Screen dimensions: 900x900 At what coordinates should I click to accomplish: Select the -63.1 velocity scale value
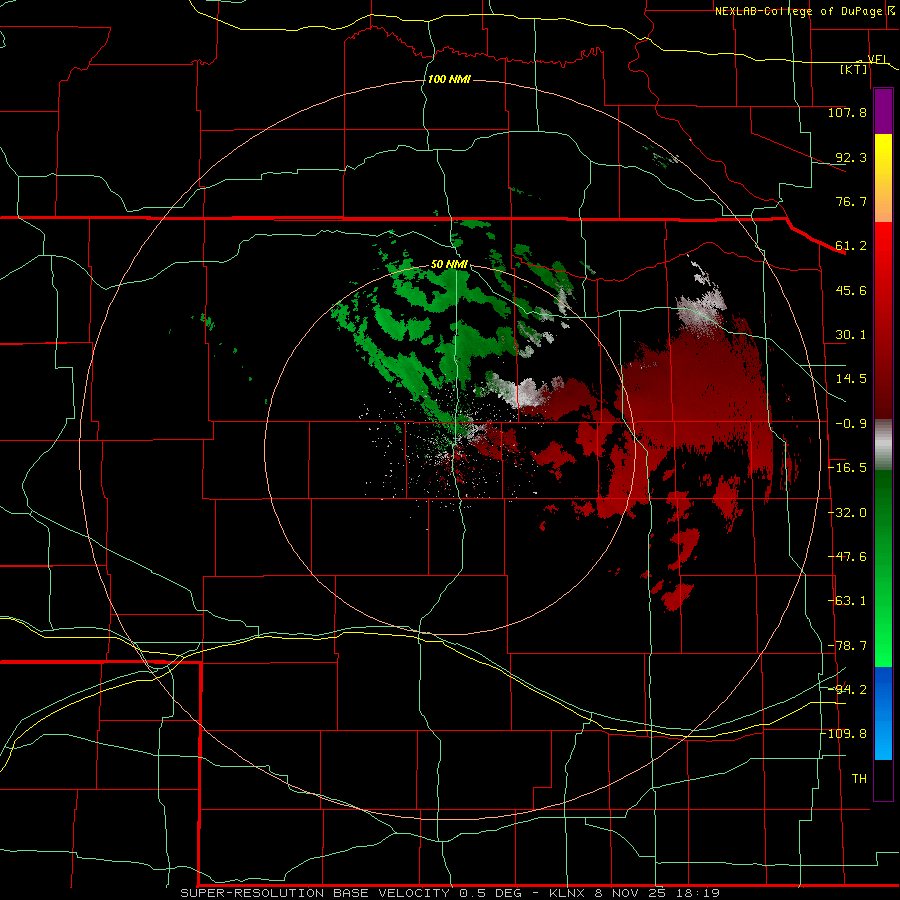(x=847, y=601)
